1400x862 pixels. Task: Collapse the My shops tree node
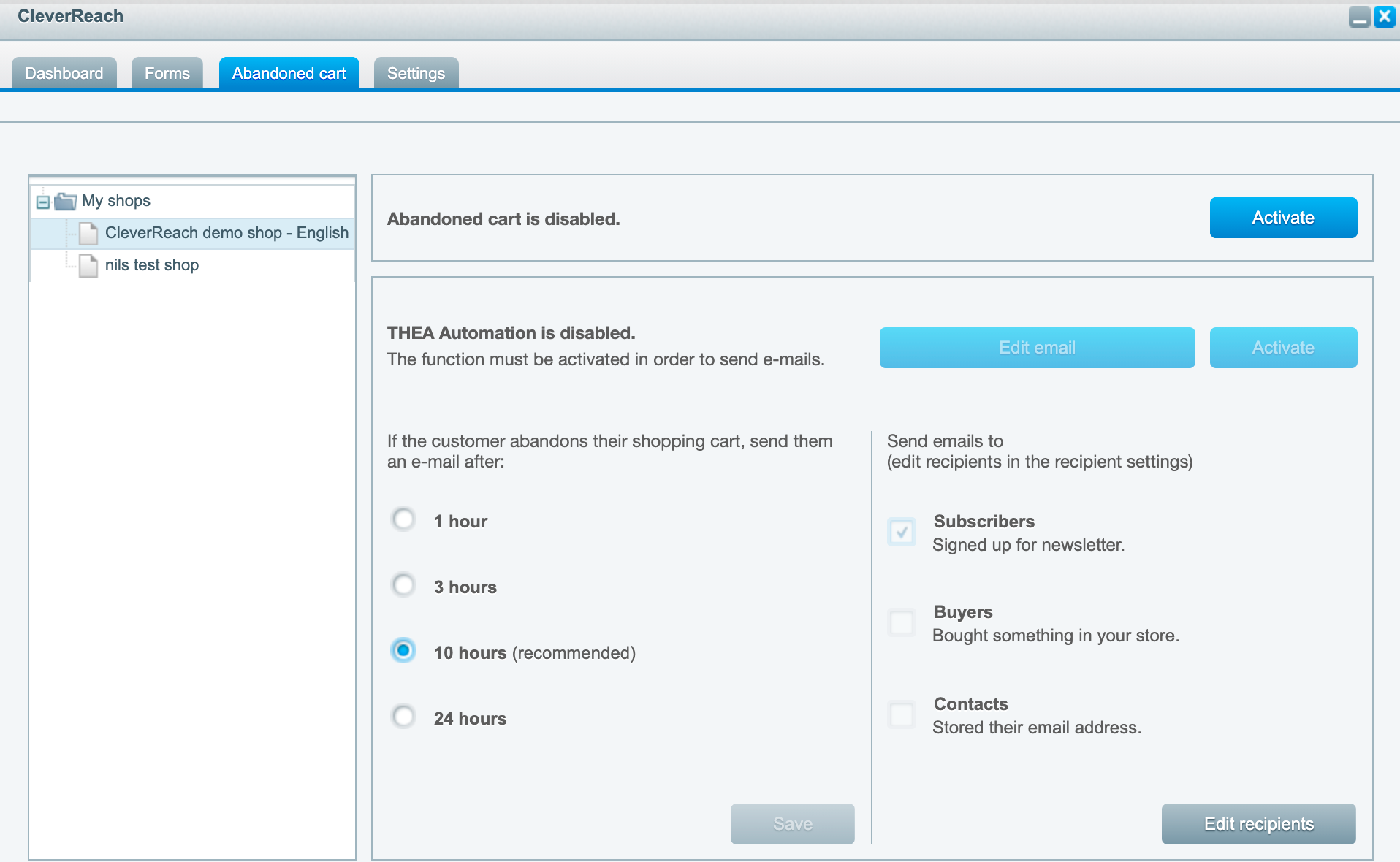pyautogui.click(x=43, y=202)
